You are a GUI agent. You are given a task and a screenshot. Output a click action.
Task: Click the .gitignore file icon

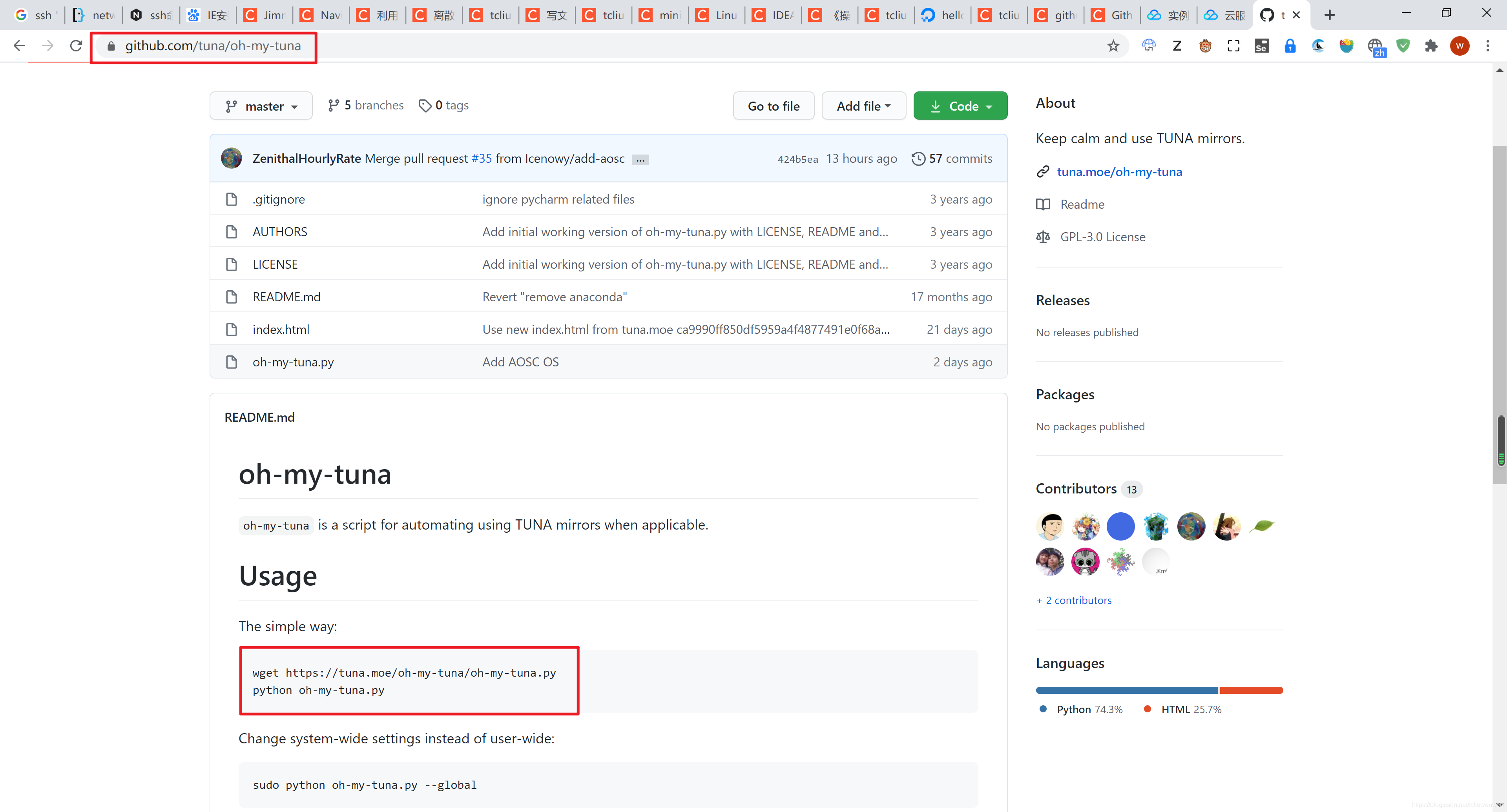(x=232, y=199)
